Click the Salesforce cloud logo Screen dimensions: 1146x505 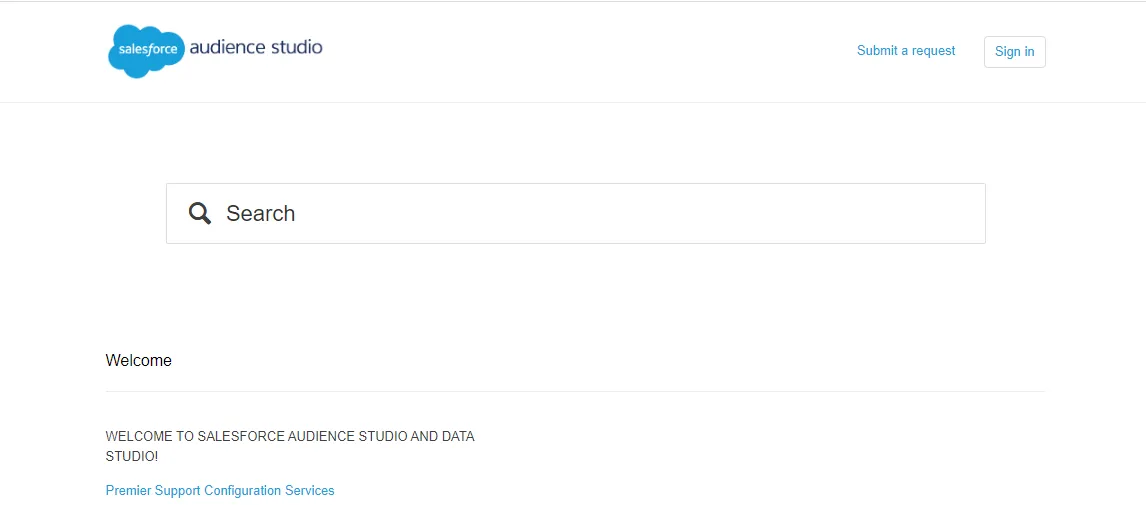pyautogui.click(x=146, y=50)
